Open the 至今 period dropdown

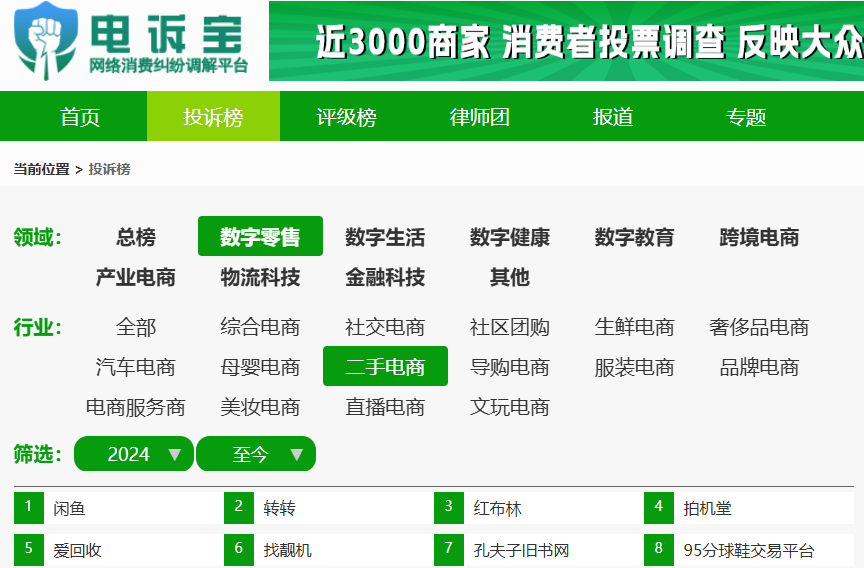pos(256,454)
